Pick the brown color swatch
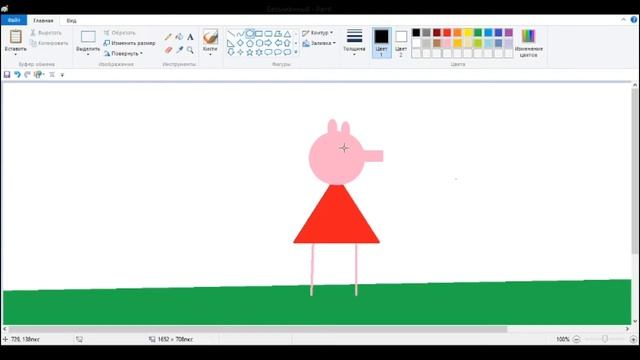Viewport: 640px width, 360px height. point(437,43)
